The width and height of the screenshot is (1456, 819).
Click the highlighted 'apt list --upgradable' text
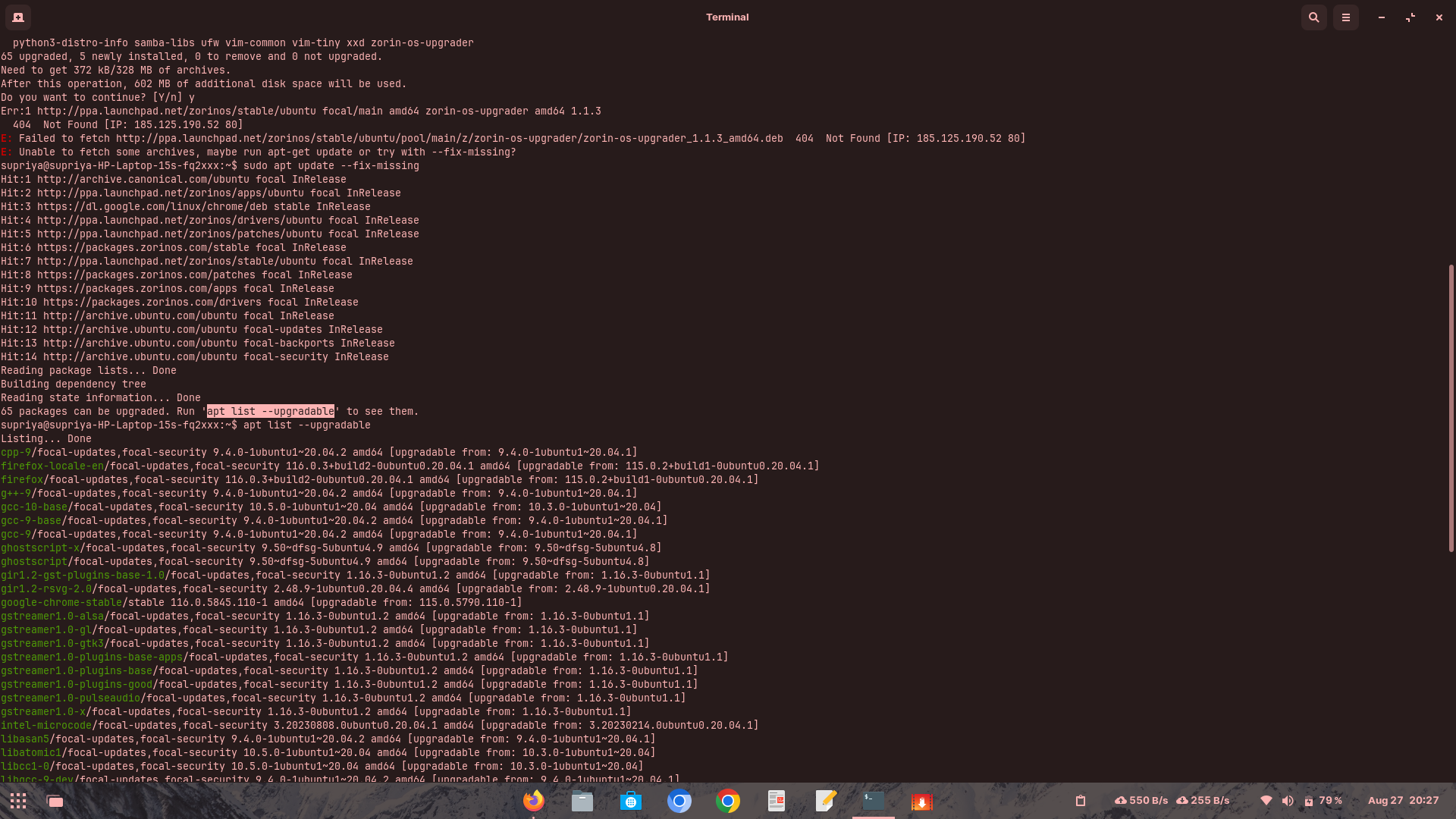pos(271,412)
